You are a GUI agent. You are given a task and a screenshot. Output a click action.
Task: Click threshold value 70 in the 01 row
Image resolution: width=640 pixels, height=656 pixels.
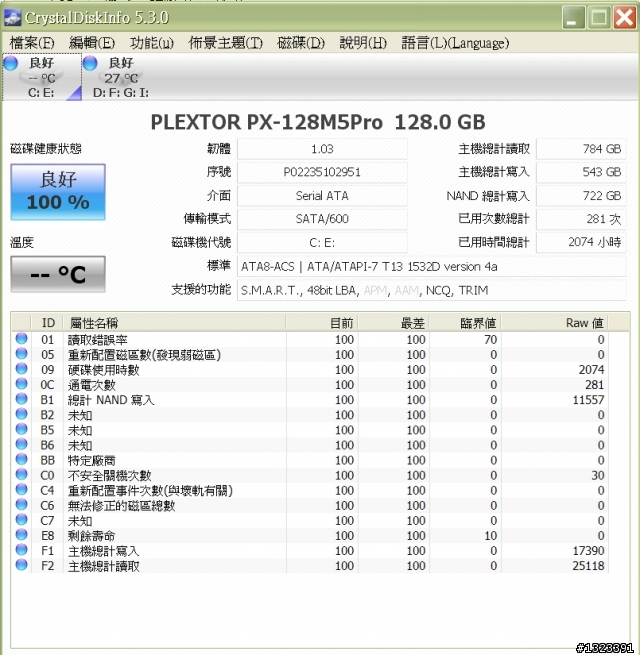(491, 340)
